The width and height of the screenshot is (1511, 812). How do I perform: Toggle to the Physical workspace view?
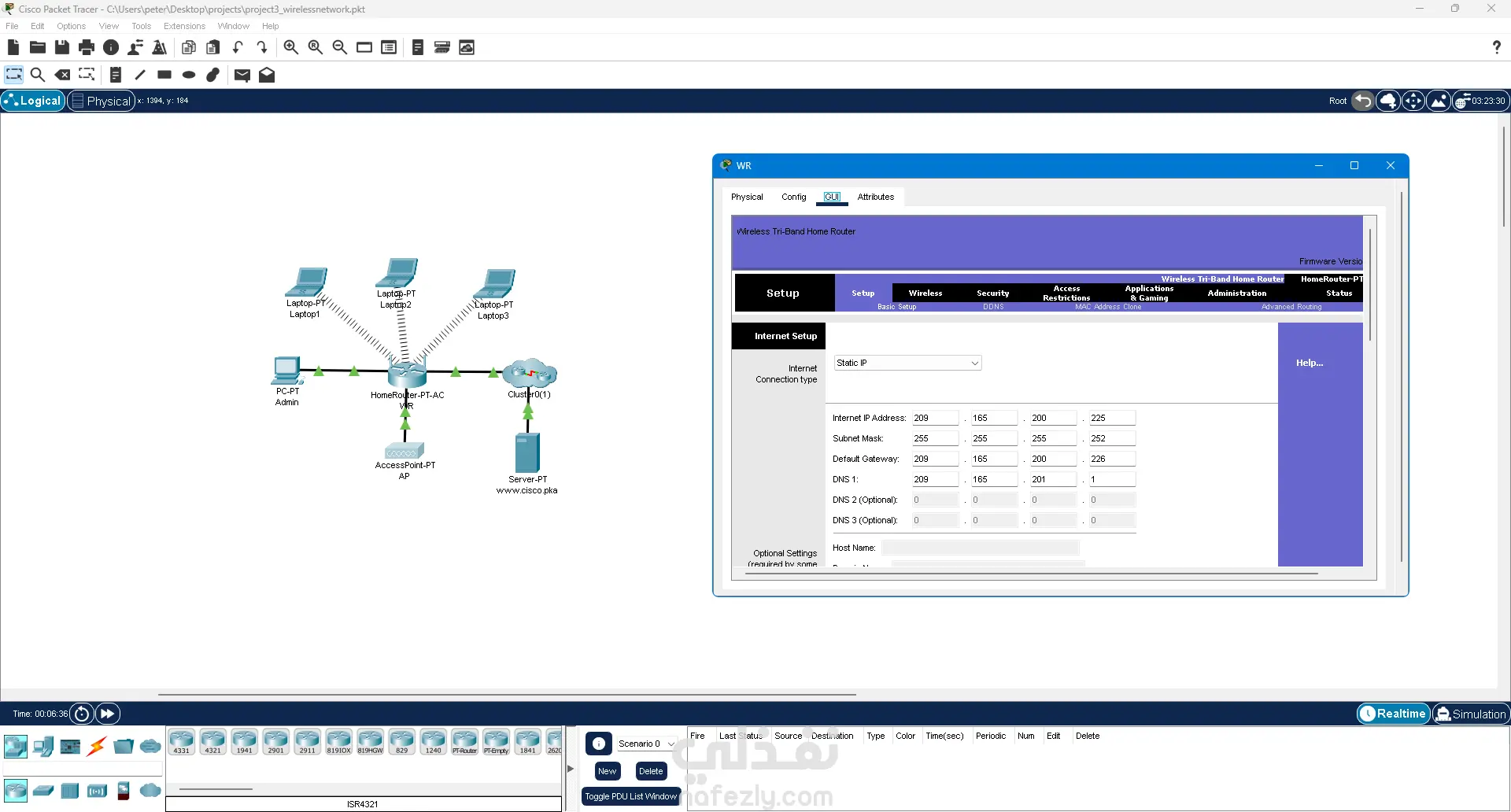click(x=101, y=101)
